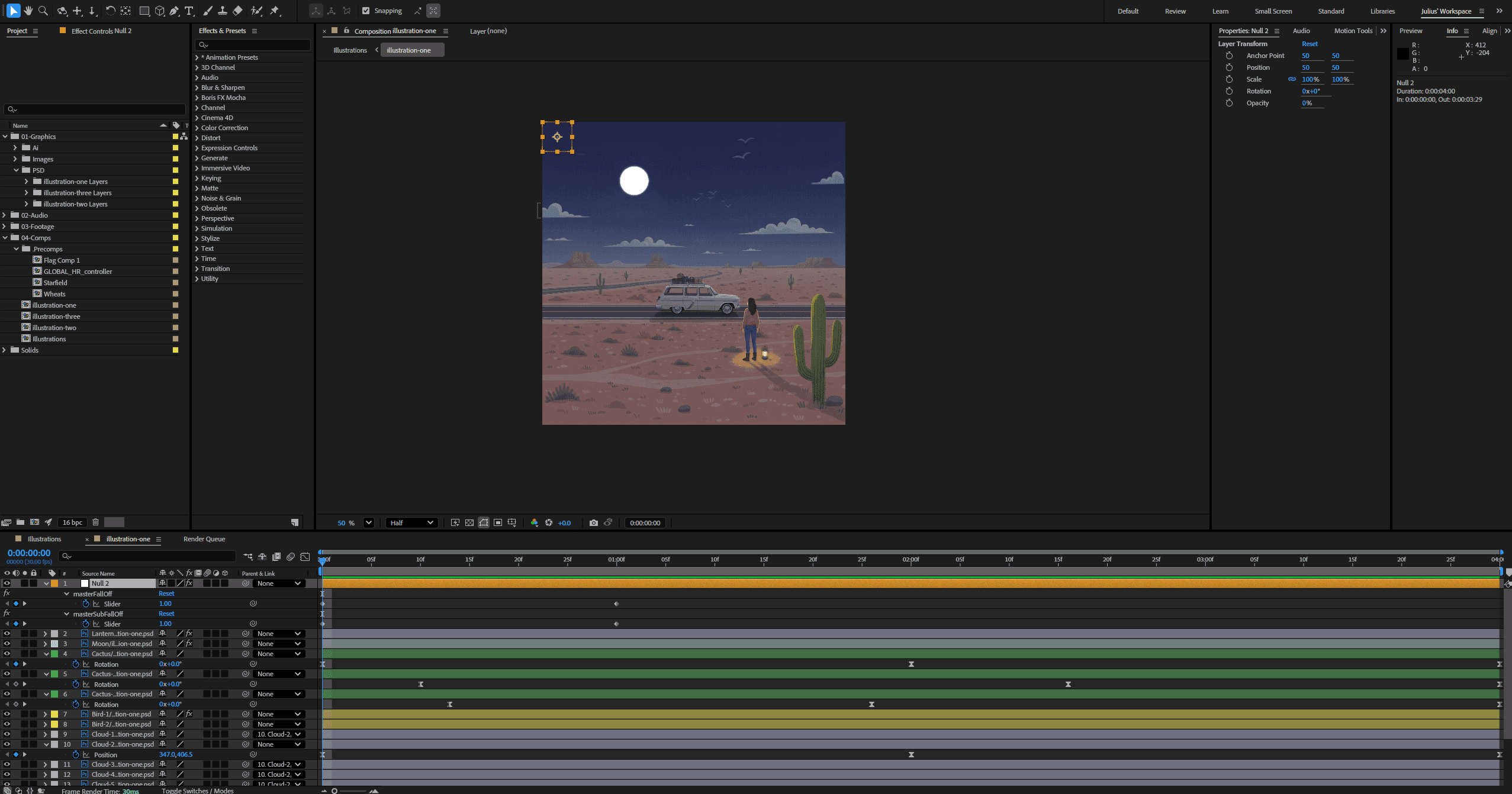Viewport: 1512px width, 794px height.
Task: Disable the Snapping checkbox
Action: (366, 11)
